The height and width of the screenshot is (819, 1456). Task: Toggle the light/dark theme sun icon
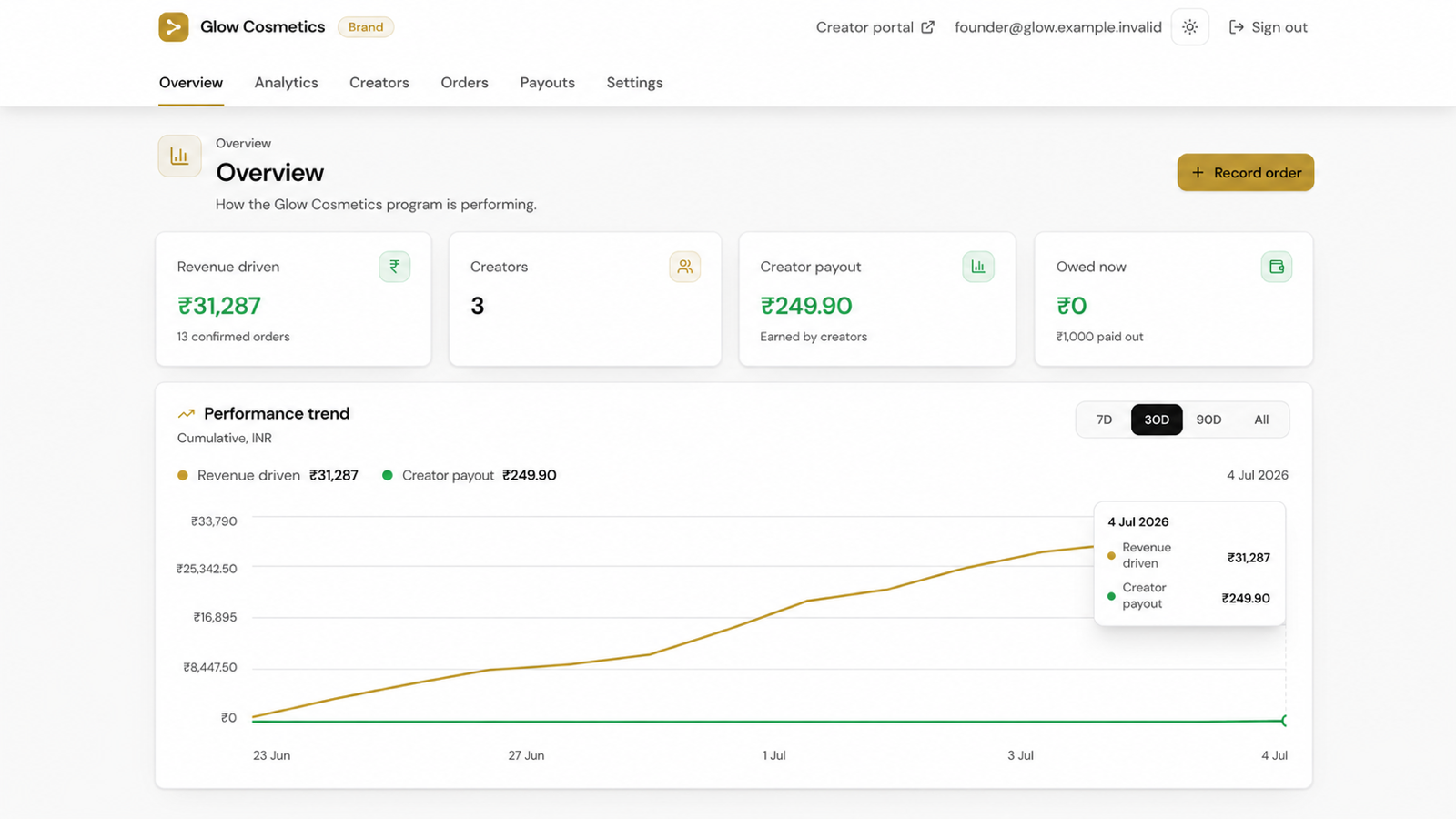(1189, 27)
